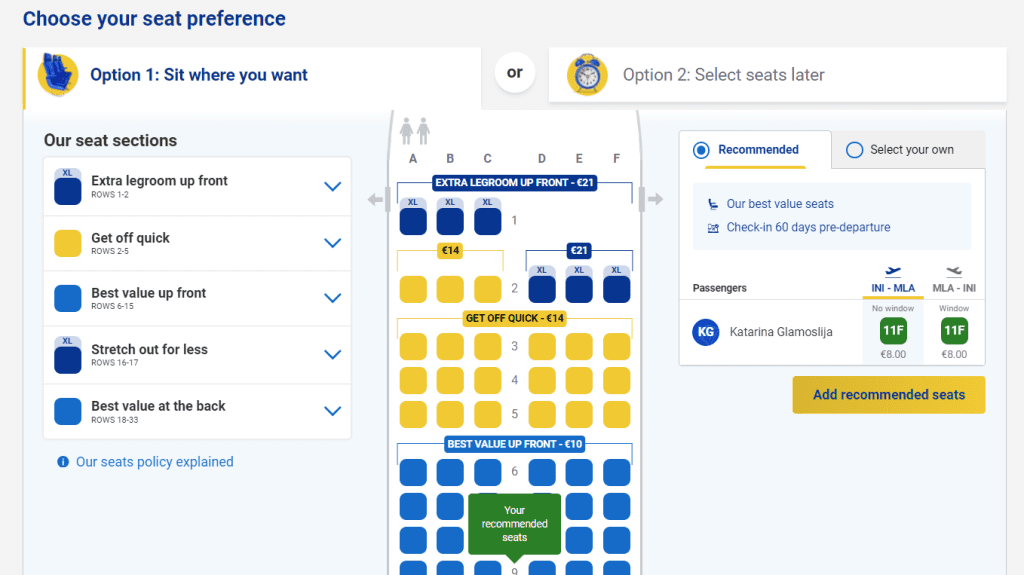Select the 'Select your own' radio option
Image resolution: width=1024 pixels, height=575 pixels.
pos(854,150)
